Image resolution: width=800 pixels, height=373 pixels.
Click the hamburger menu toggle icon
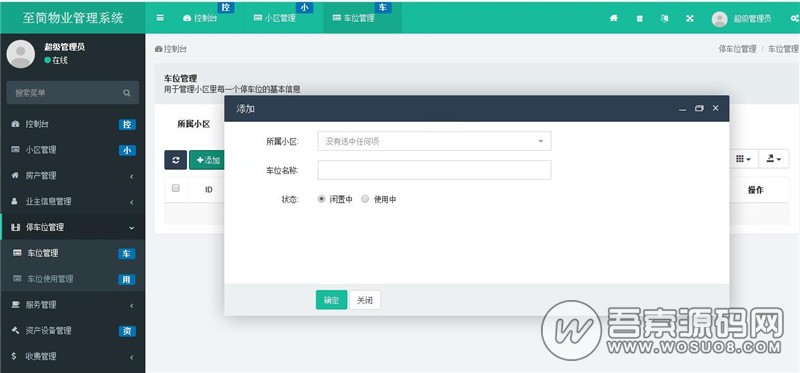point(160,18)
